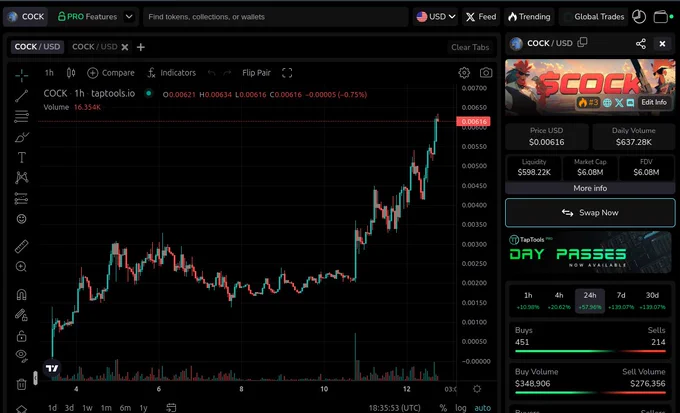Expand the More info section
Screen dimensions: 680x413
[x=590, y=188]
